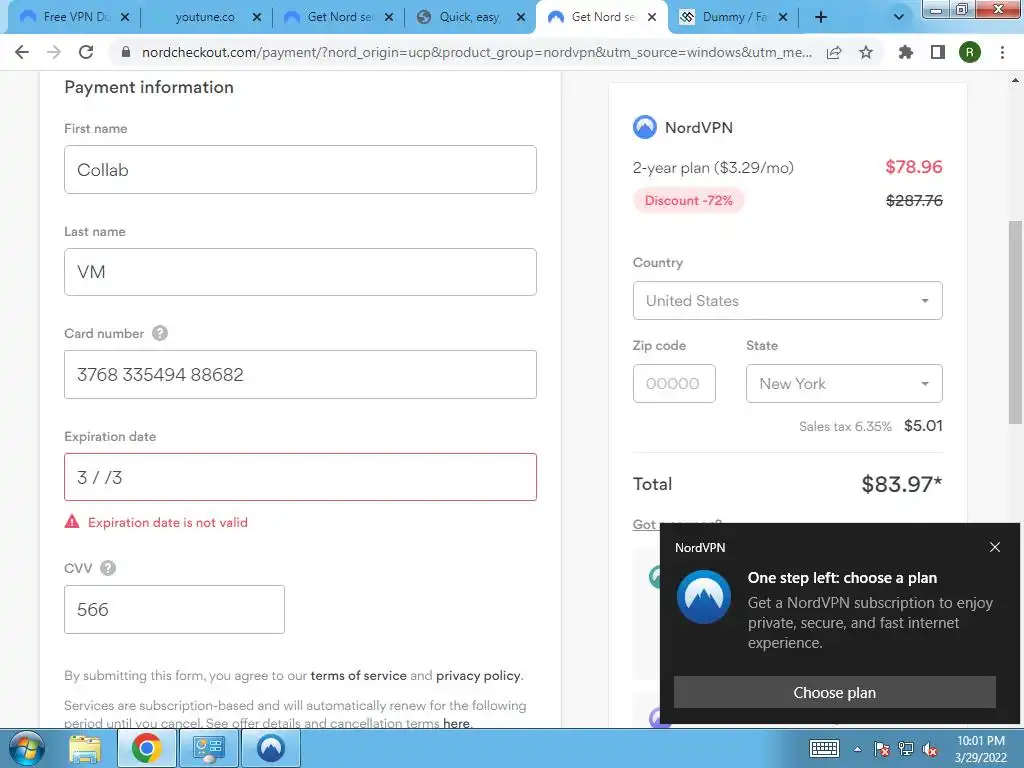Close the NordVPN notification popup
1024x768 pixels.
pos(995,547)
